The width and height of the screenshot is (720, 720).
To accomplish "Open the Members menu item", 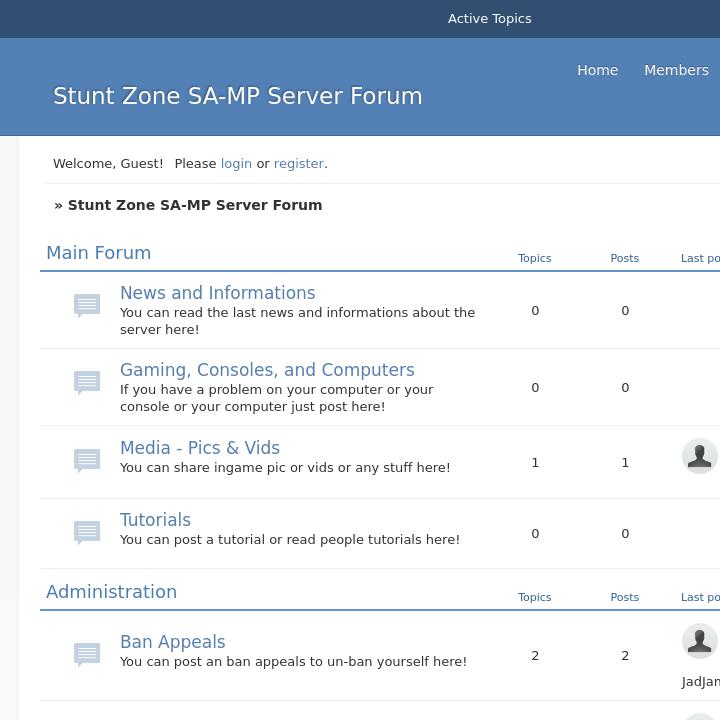I will 676,70.
